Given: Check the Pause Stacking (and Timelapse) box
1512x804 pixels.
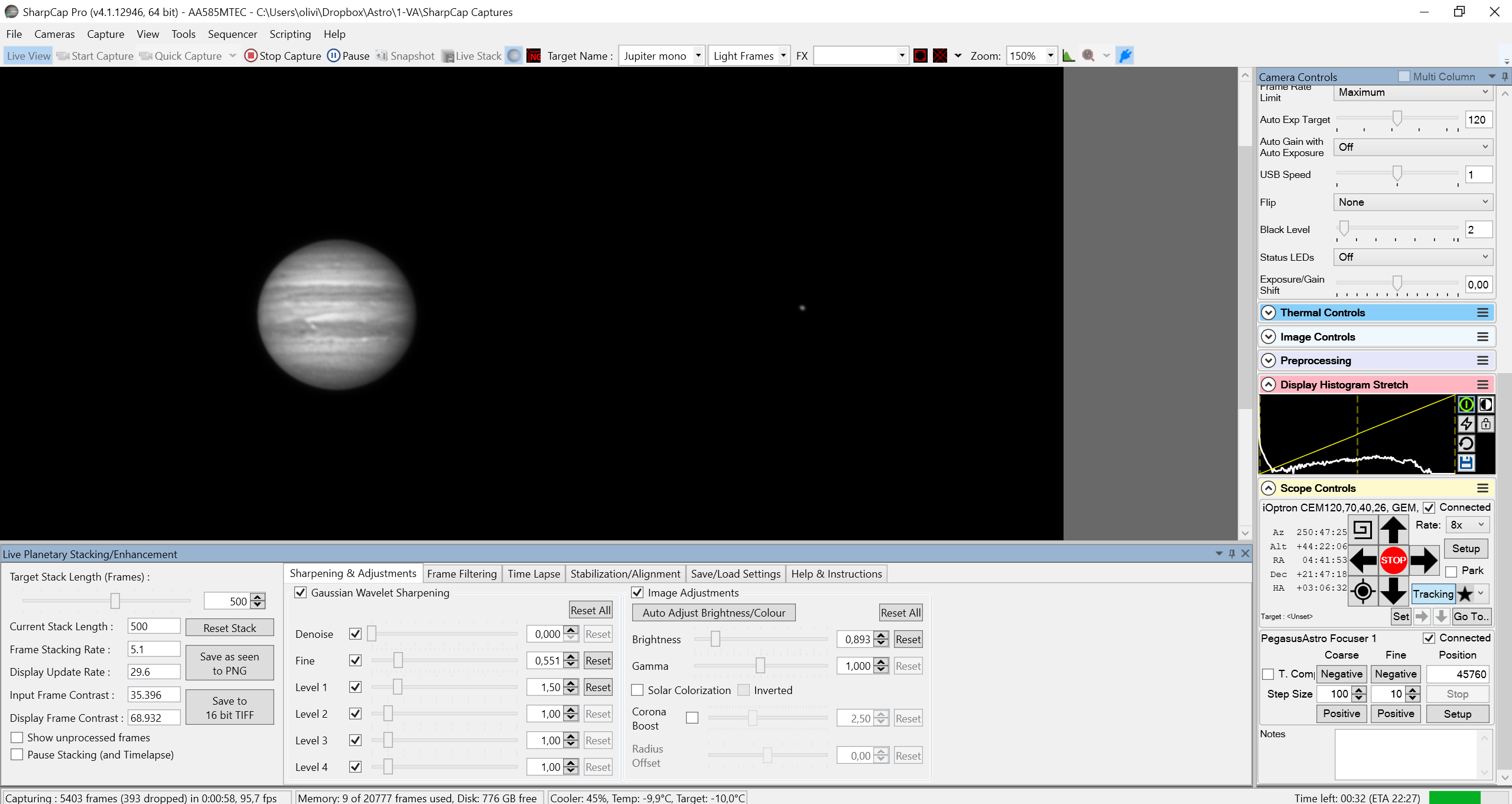Looking at the screenshot, I should click(x=17, y=754).
